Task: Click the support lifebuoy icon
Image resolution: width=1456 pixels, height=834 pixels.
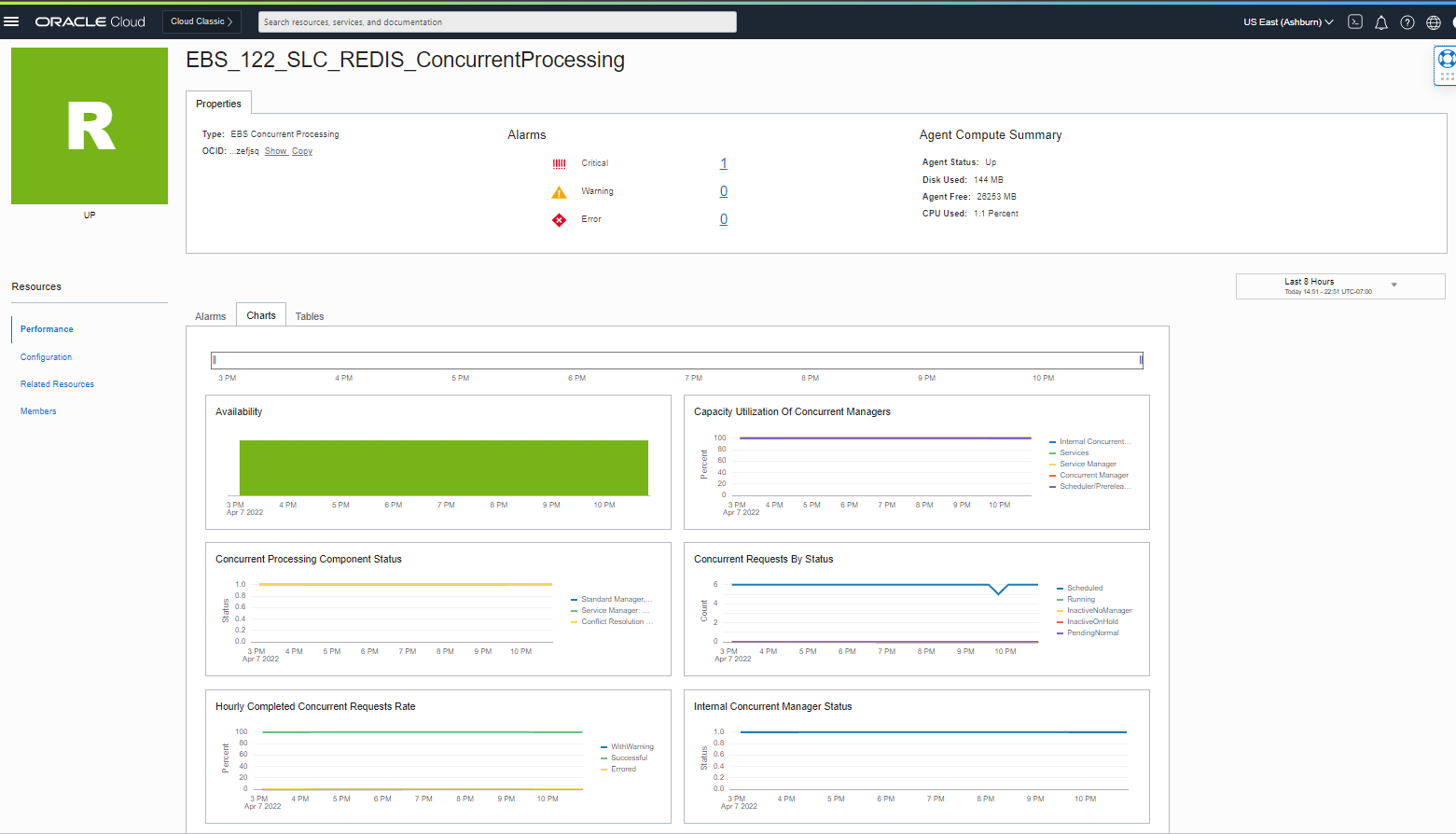Action: click(x=1446, y=60)
